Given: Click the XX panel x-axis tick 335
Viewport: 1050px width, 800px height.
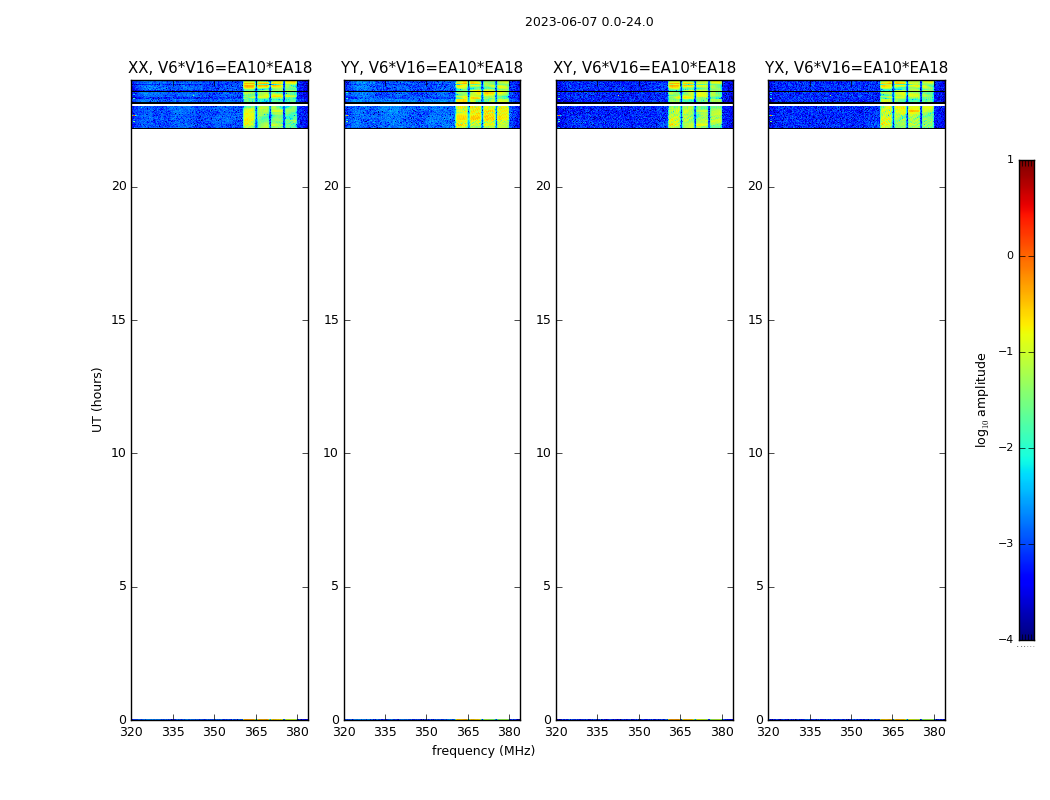Looking at the screenshot, I should (x=173, y=732).
